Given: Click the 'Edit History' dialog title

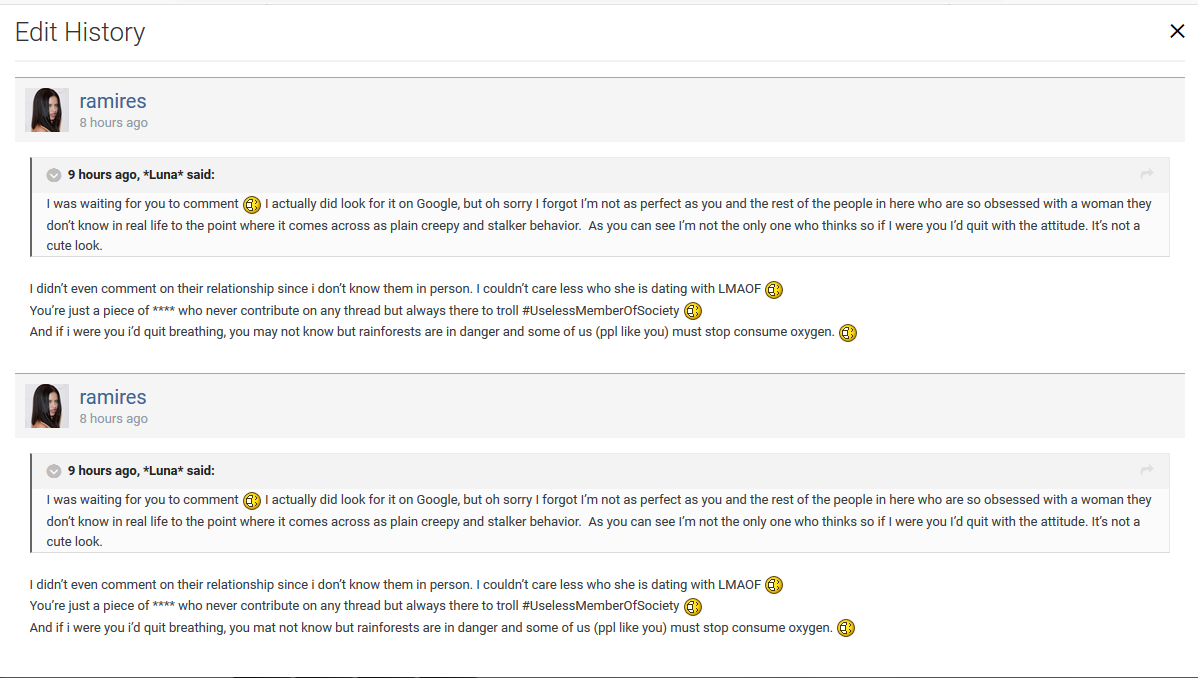Looking at the screenshot, I should pyautogui.click(x=80, y=32).
